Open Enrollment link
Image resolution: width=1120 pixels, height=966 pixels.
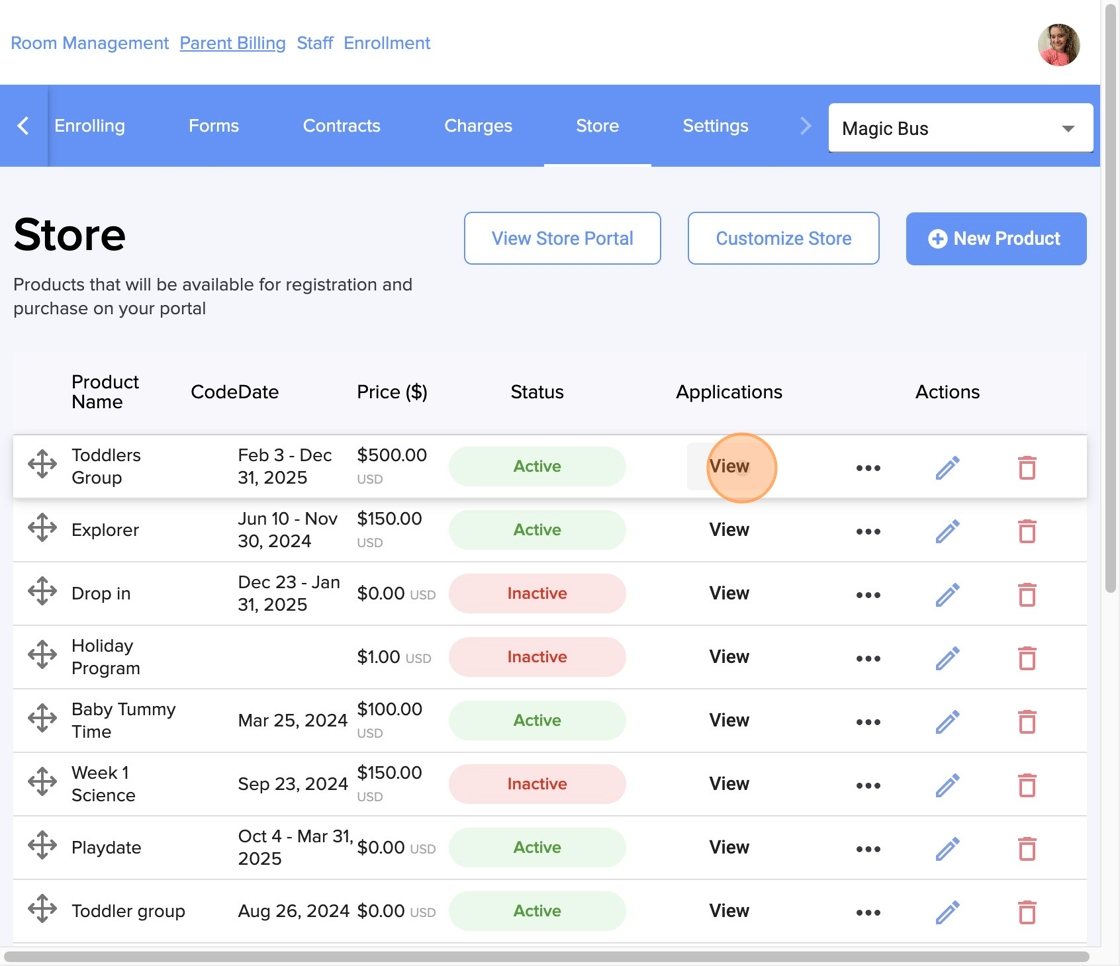[x=387, y=43]
